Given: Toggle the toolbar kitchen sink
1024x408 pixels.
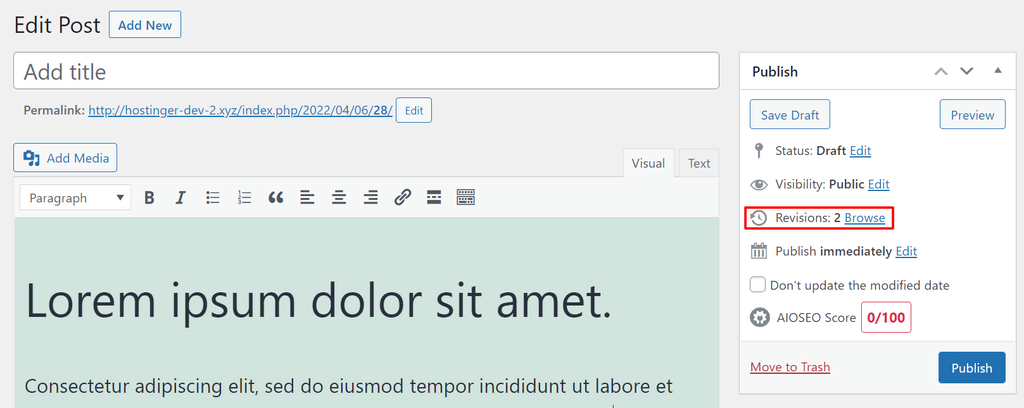Looking at the screenshot, I should click(x=465, y=198).
